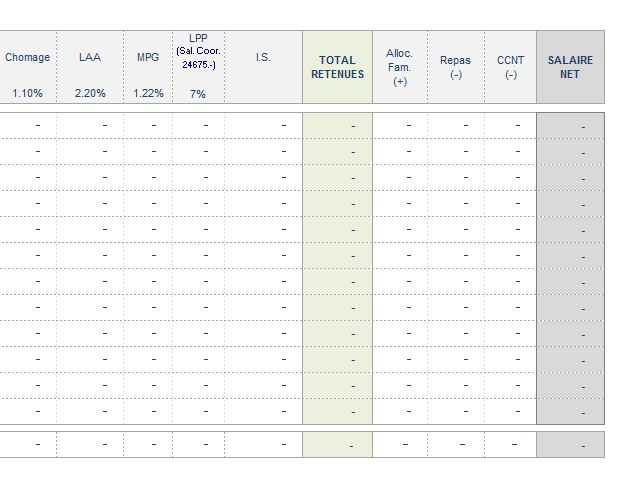
Task: Select second data row cell under CCNT
Action: click(x=510, y=151)
